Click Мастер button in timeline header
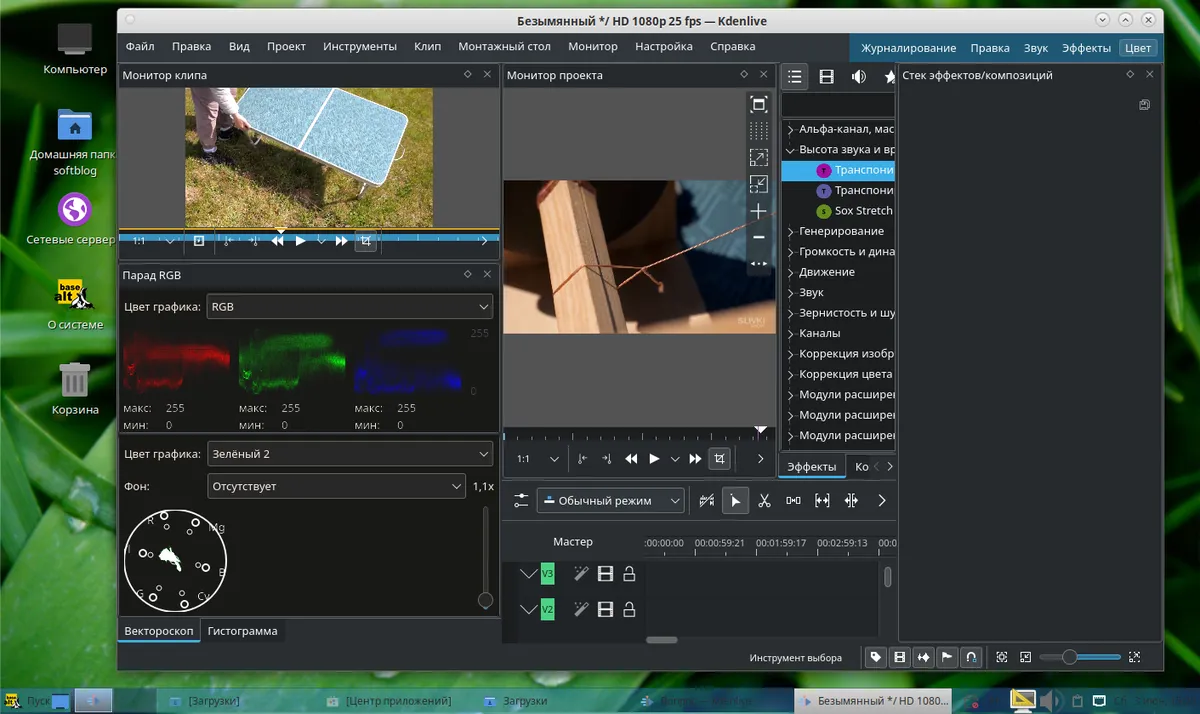Screen dimensions: 1200x714 (573, 542)
